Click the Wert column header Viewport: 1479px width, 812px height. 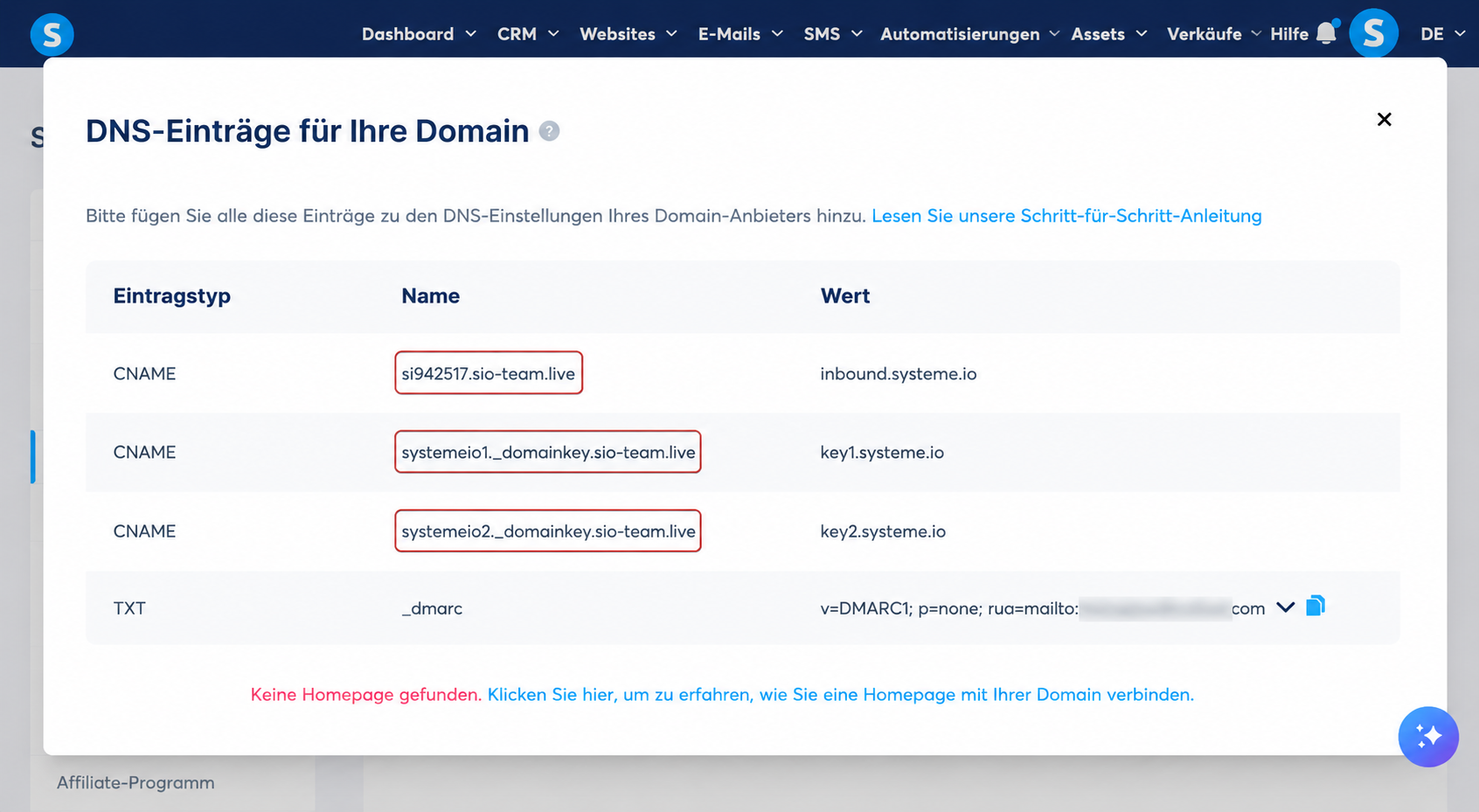pos(844,296)
